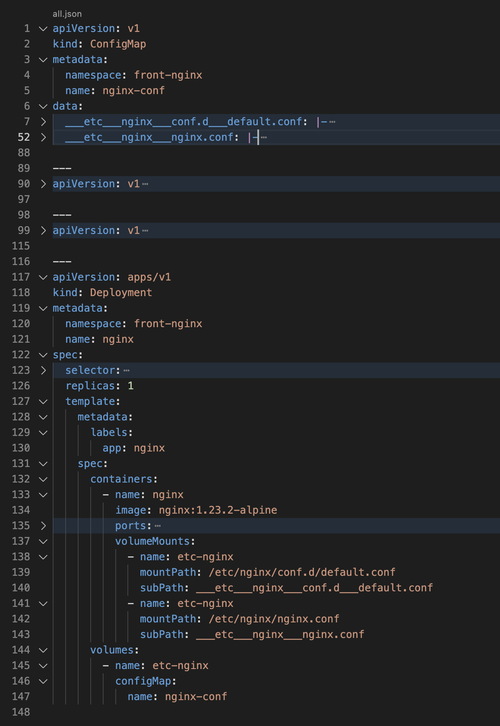Click the fold ellipsis on line 90
This screenshot has height=726, width=500.
click(x=145, y=184)
